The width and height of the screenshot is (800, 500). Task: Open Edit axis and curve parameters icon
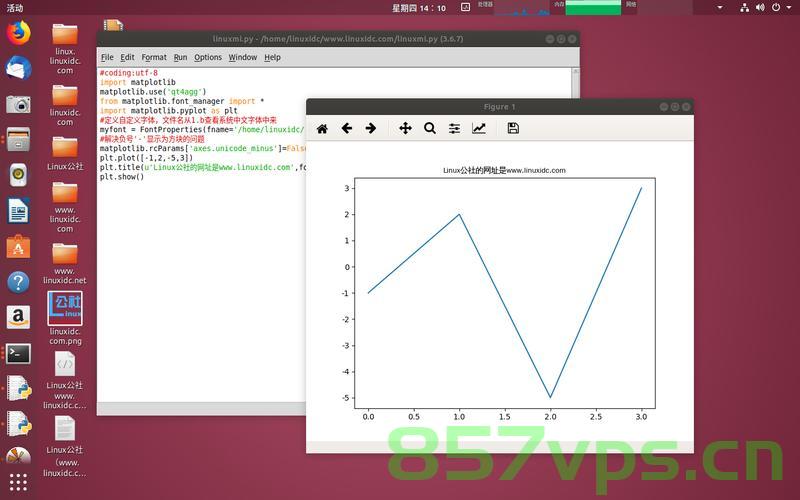point(479,129)
